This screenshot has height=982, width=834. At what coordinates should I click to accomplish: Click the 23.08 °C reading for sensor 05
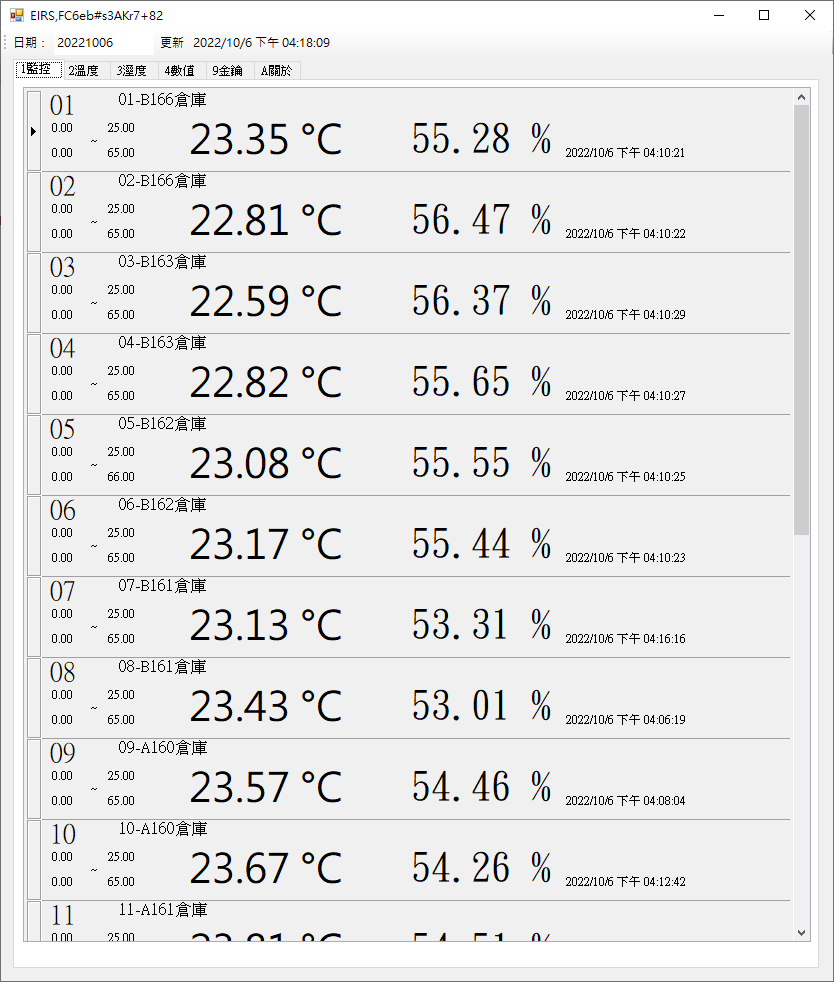[265, 464]
